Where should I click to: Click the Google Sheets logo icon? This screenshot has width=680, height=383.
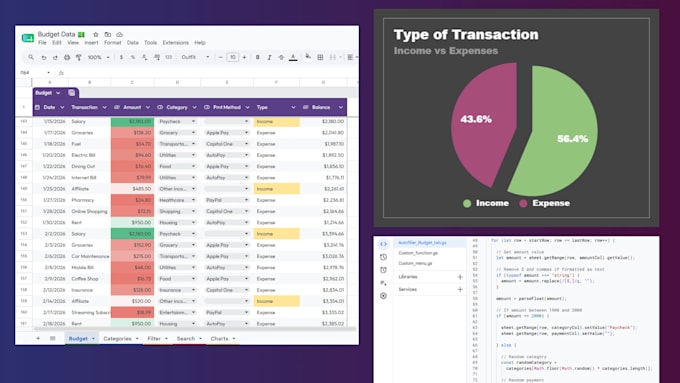click(x=28, y=38)
